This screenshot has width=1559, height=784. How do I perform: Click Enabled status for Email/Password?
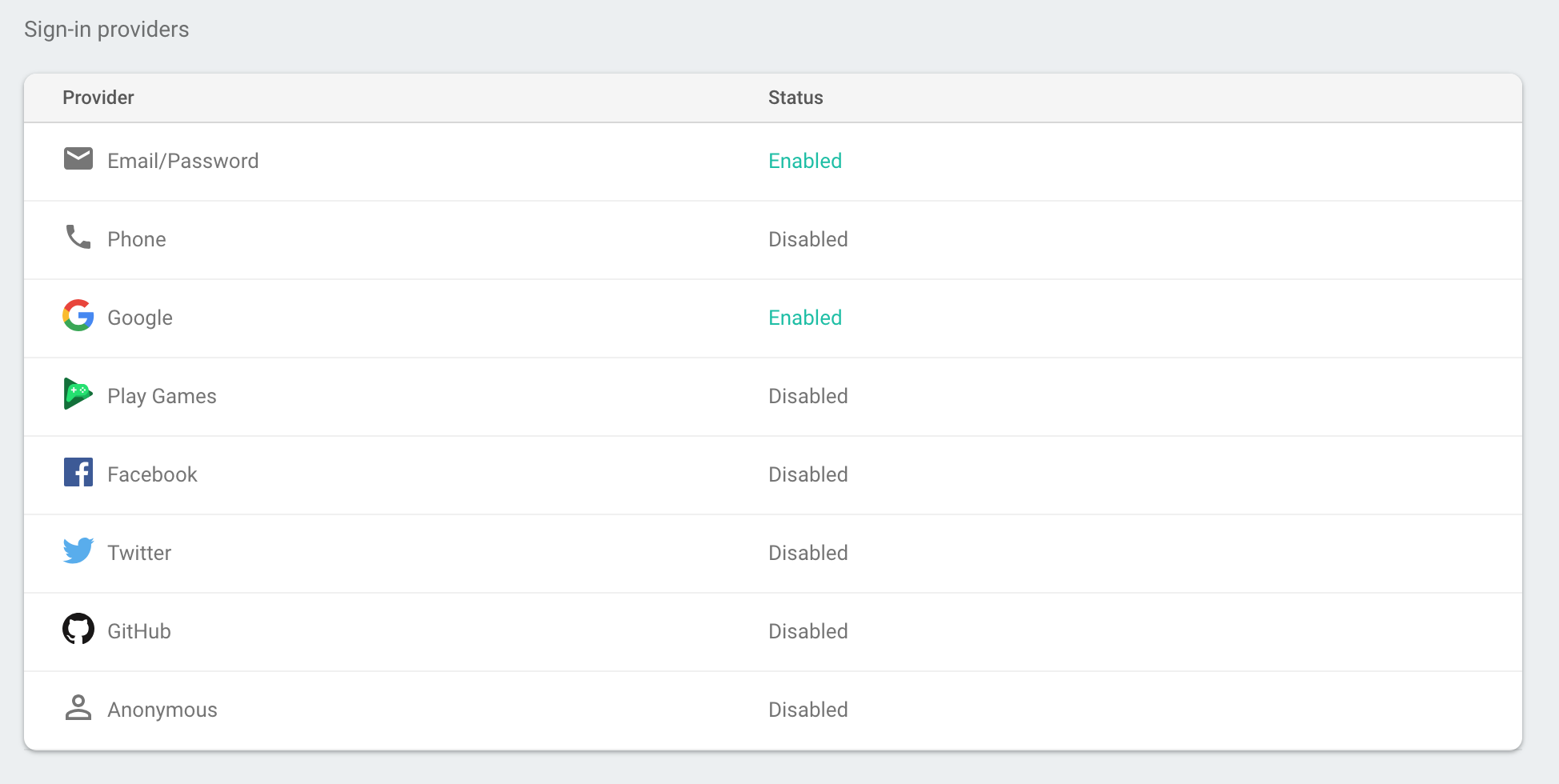click(805, 161)
